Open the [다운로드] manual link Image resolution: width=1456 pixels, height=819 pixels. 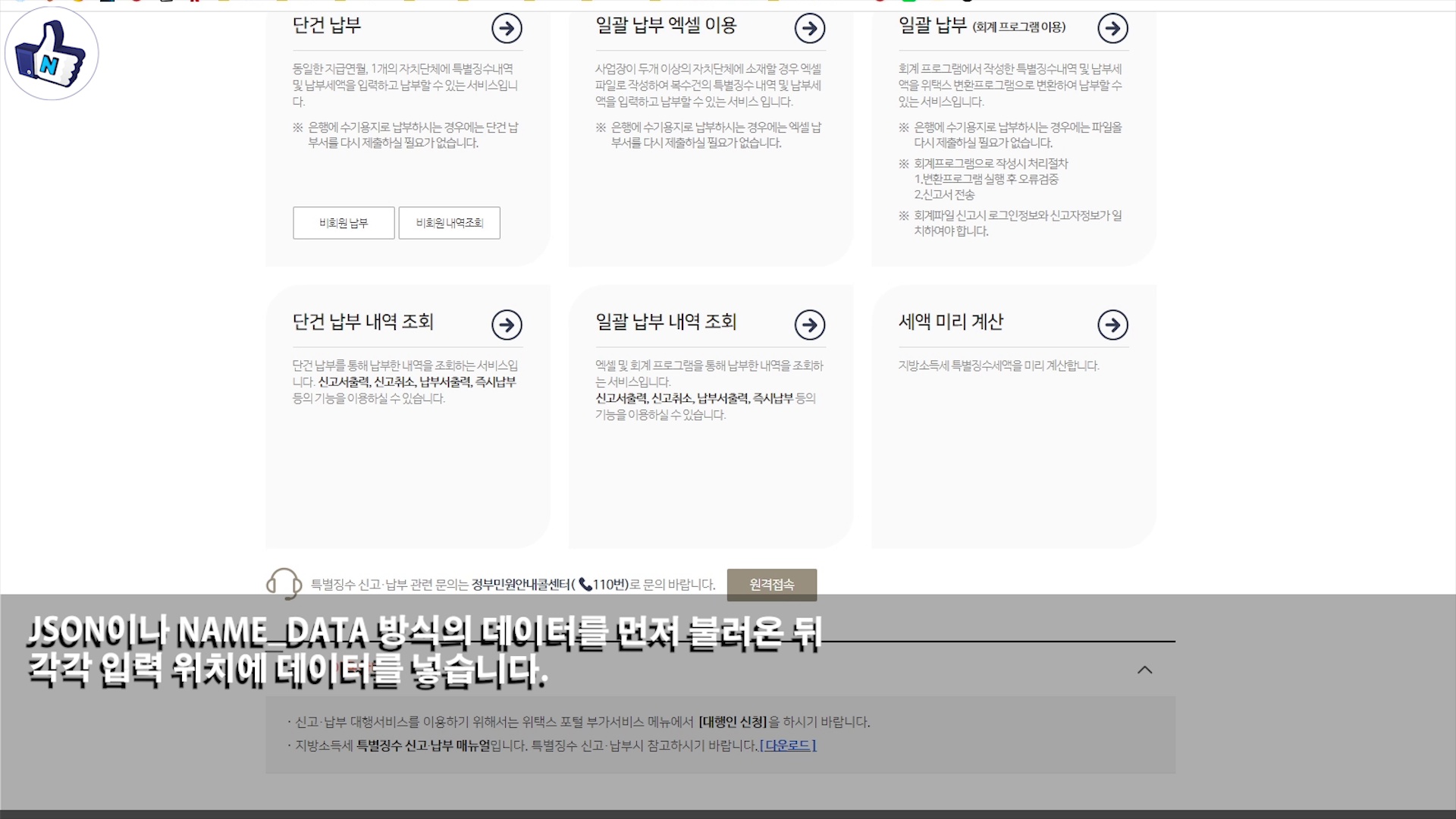coord(788,745)
